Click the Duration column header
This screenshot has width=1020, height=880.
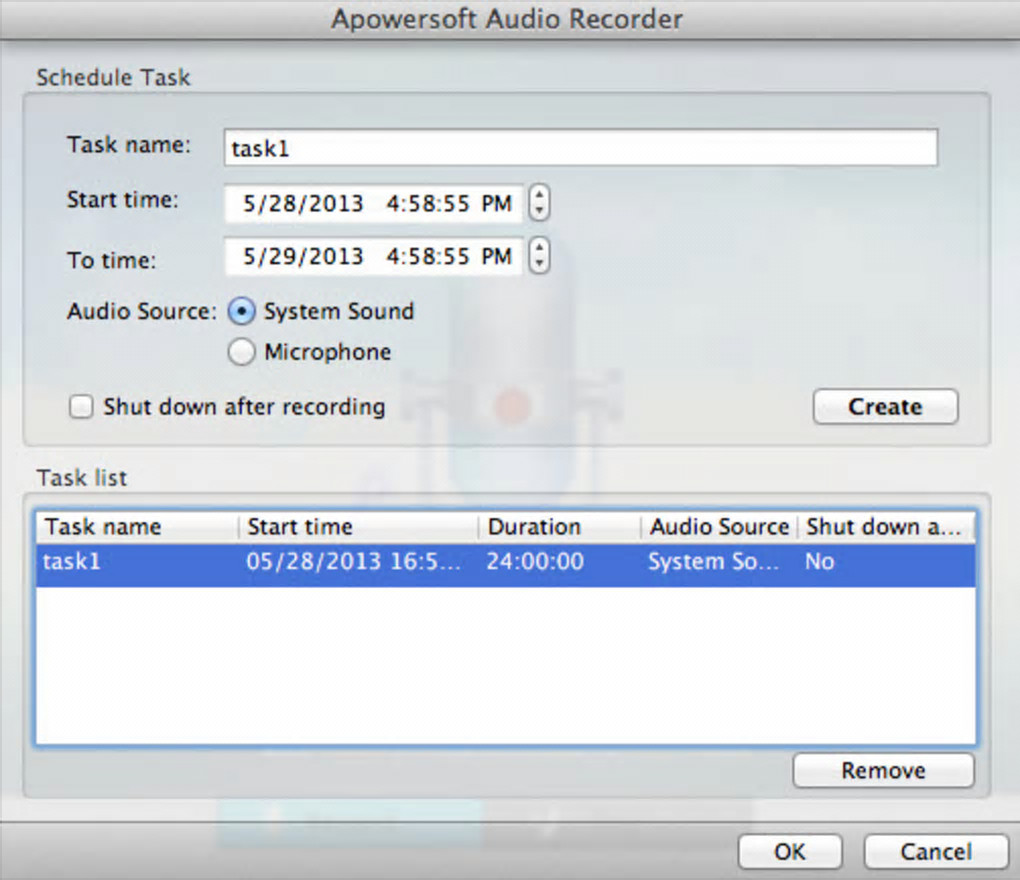pyautogui.click(x=560, y=527)
